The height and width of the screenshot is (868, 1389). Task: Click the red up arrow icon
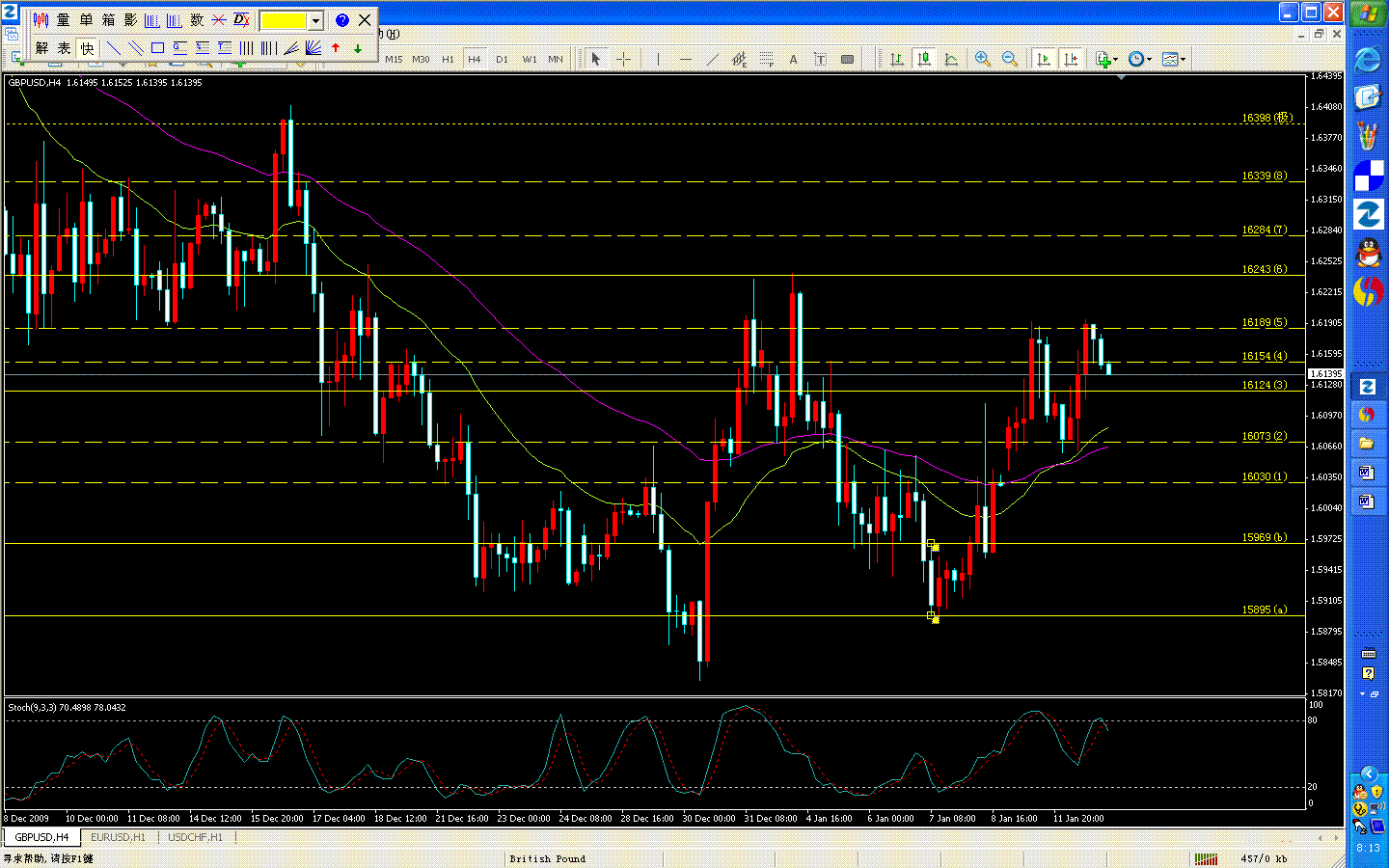click(336, 48)
